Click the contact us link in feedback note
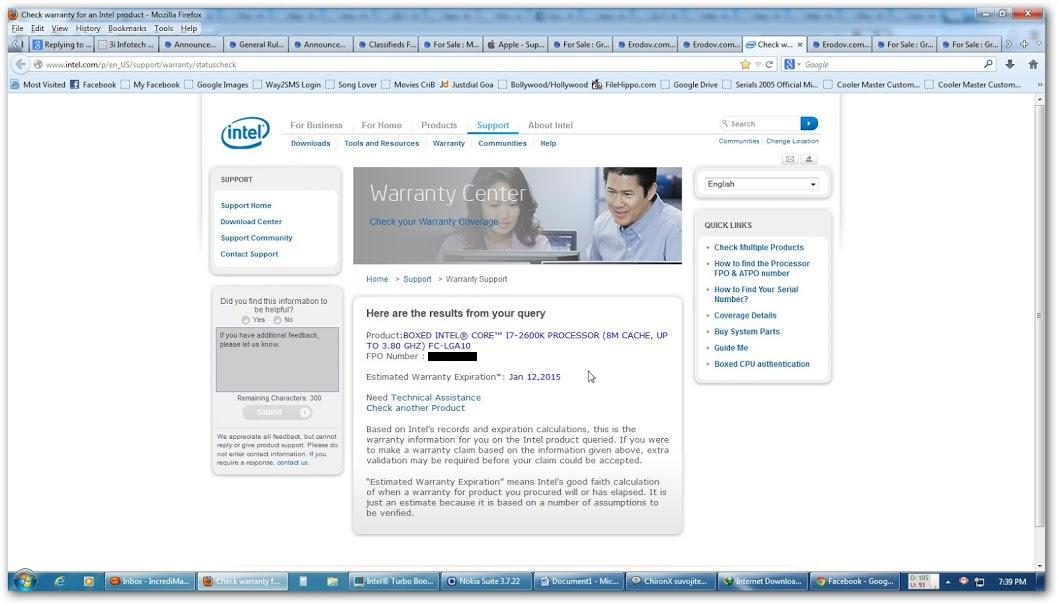Viewport: 1058px width, 604px height. pos(292,462)
